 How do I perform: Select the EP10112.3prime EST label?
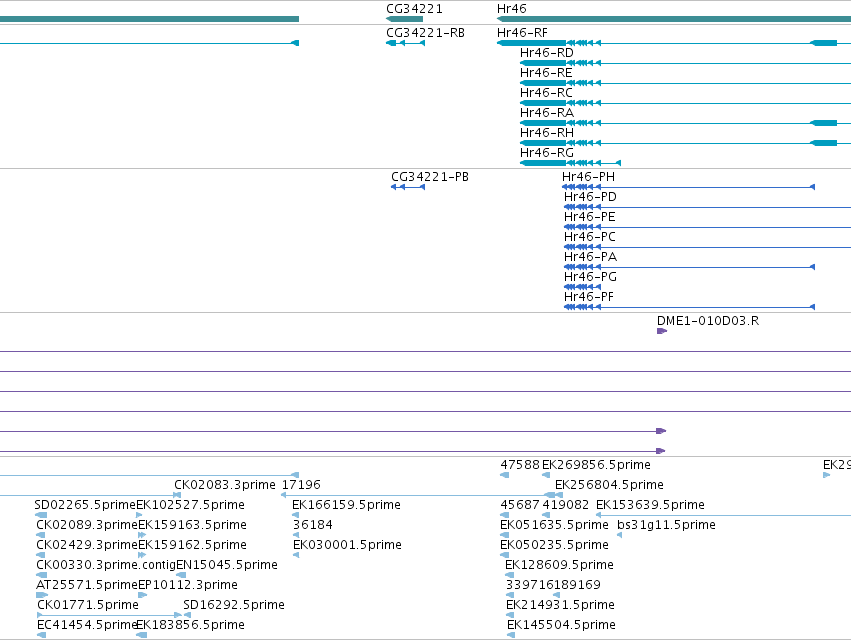(x=188, y=585)
